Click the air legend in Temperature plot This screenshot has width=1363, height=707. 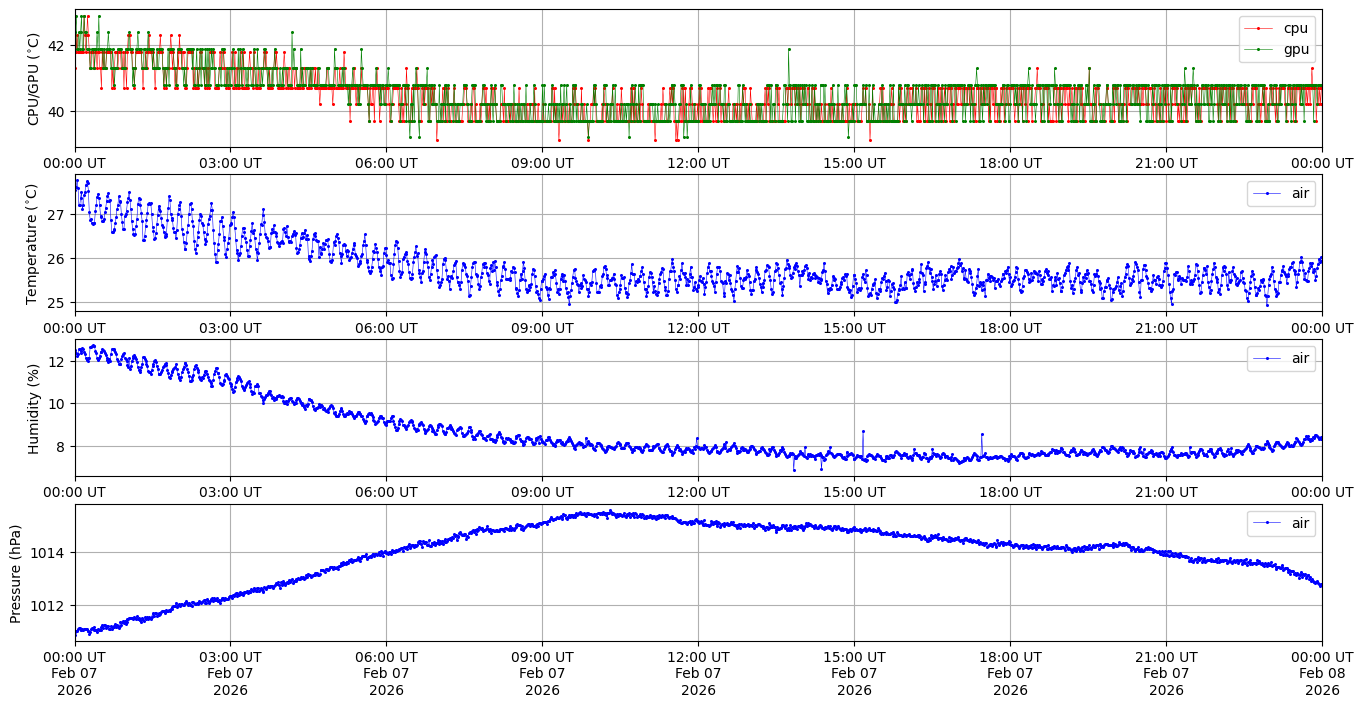point(1281,194)
